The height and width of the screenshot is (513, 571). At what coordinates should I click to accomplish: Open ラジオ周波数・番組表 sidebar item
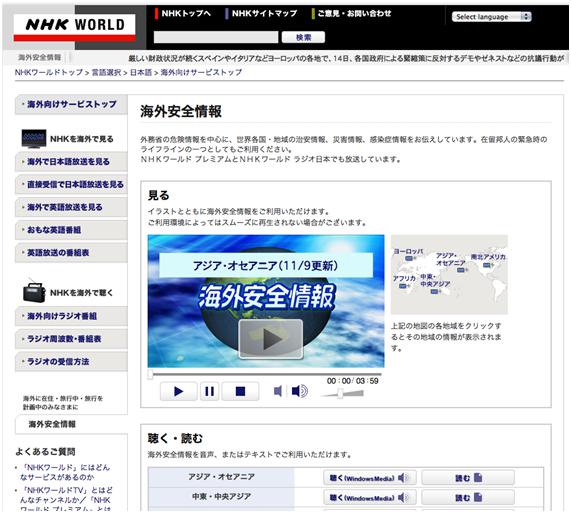(71, 339)
